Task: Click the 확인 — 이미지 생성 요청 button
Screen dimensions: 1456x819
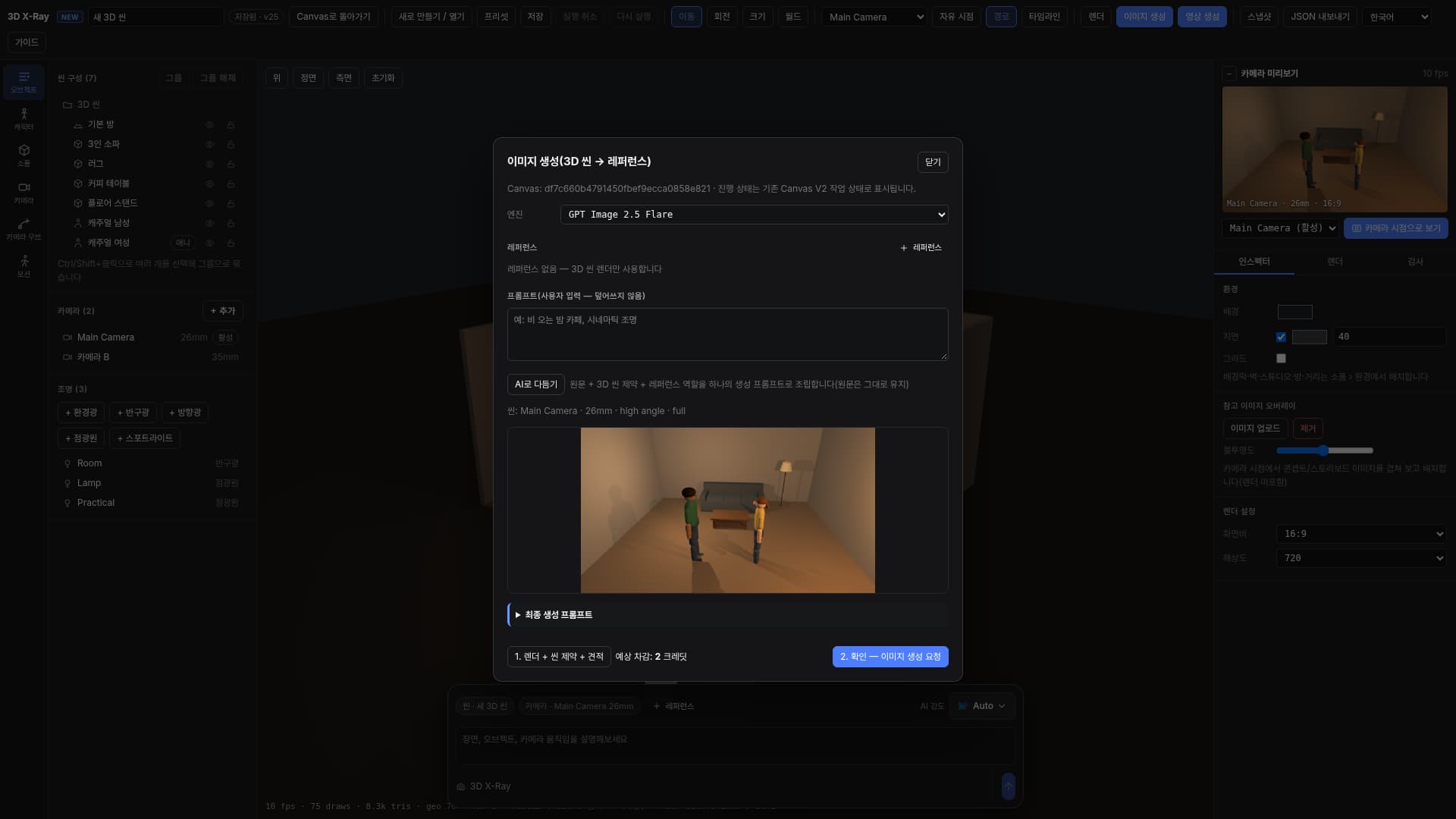Action: [890, 657]
